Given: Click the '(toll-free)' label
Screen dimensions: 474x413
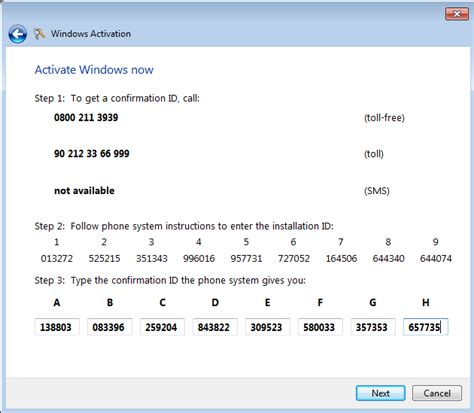Looking at the screenshot, I should tap(384, 118).
